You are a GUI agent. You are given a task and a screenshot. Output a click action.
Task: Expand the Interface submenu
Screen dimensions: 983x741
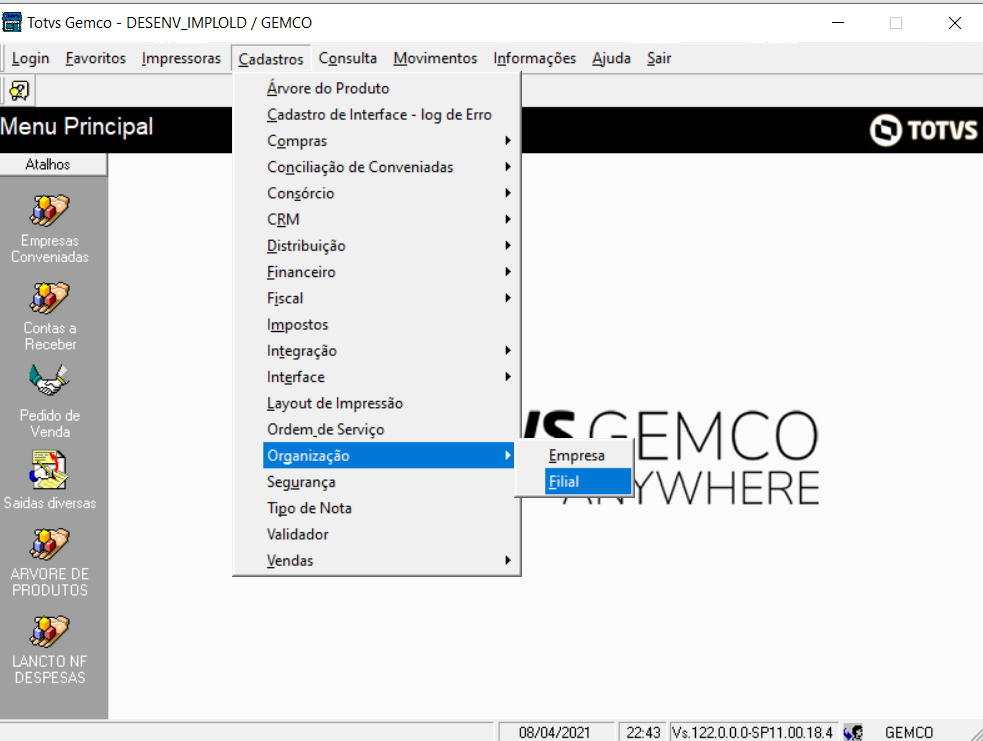389,377
